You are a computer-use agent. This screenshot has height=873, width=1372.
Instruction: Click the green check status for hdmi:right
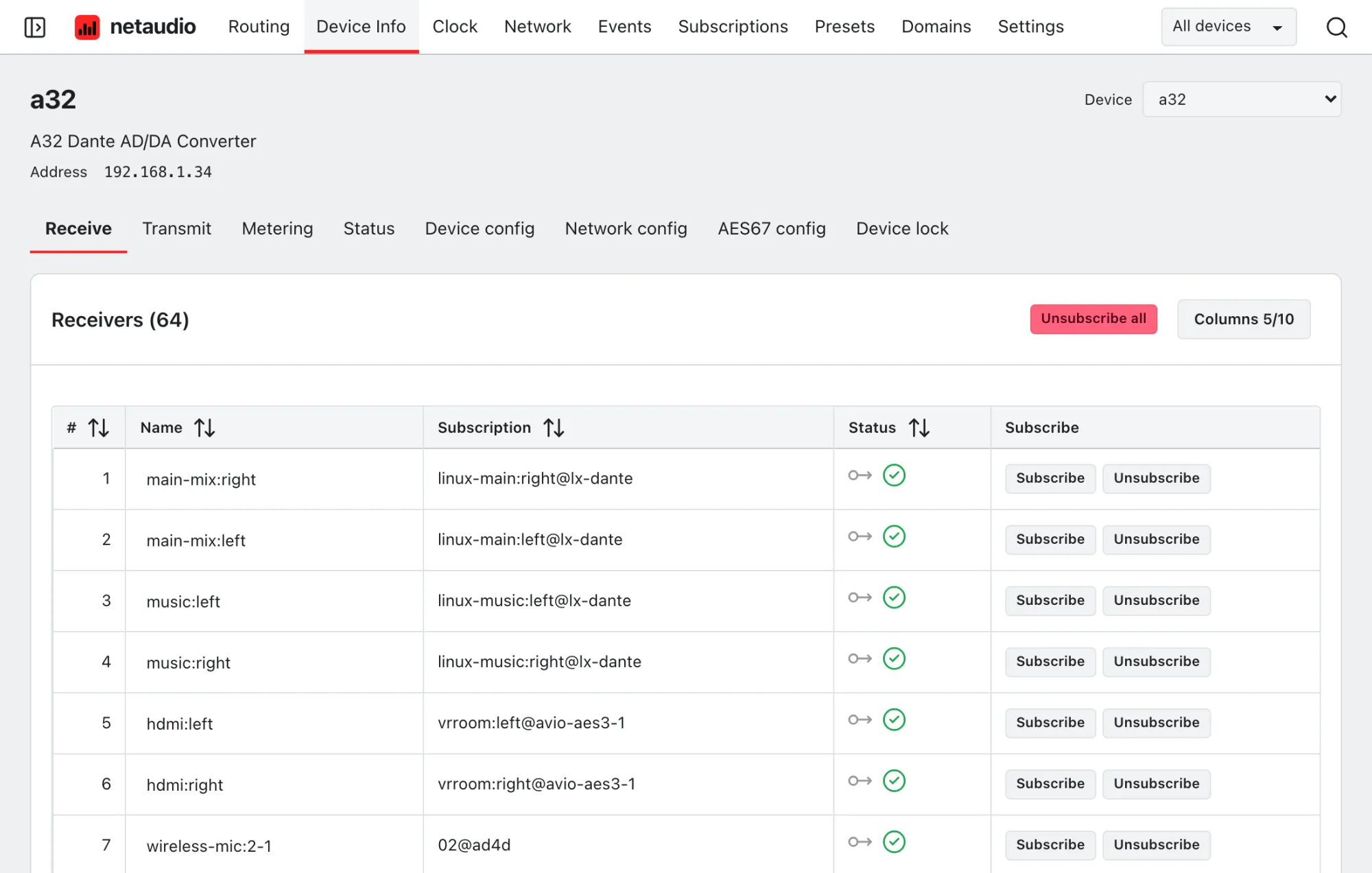pos(894,780)
